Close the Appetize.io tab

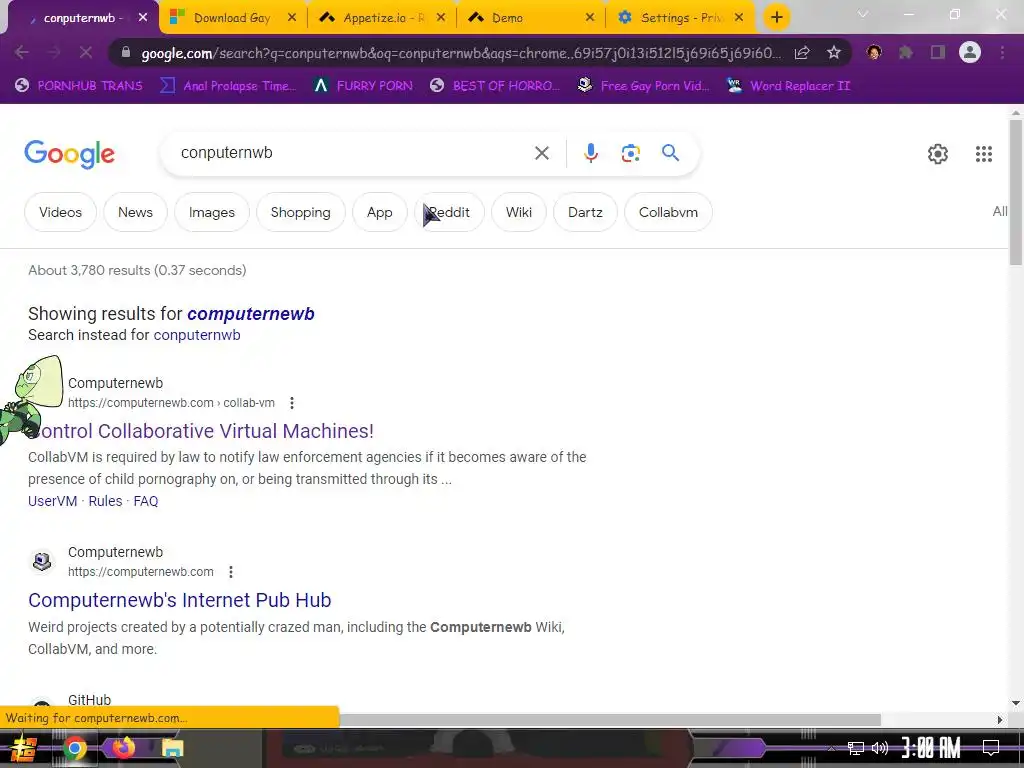pos(441,18)
